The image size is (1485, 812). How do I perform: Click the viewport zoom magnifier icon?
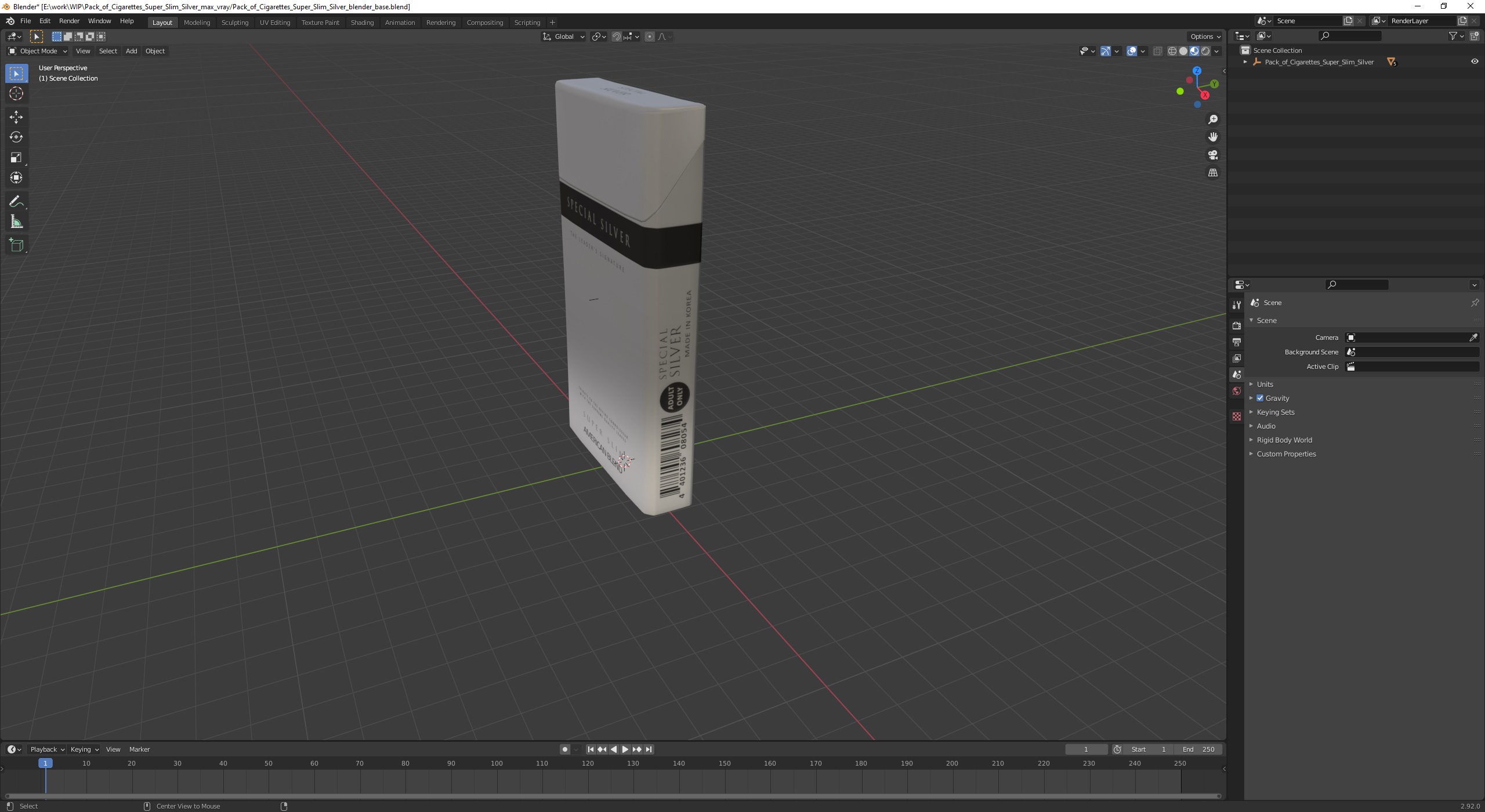coord(1213,119)
